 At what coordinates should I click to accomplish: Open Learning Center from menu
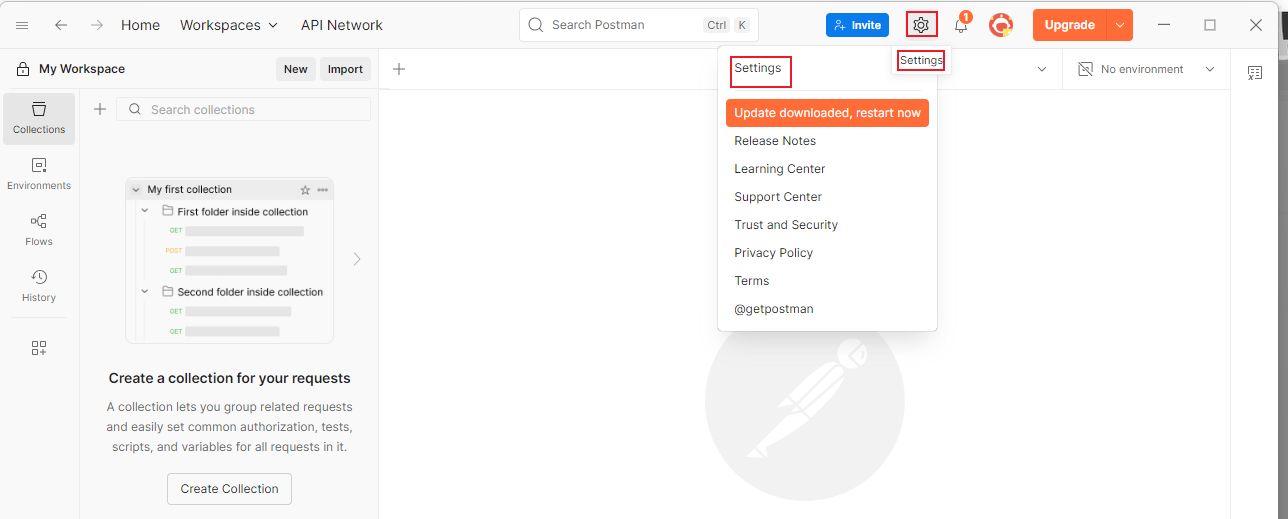click(780, 169)
